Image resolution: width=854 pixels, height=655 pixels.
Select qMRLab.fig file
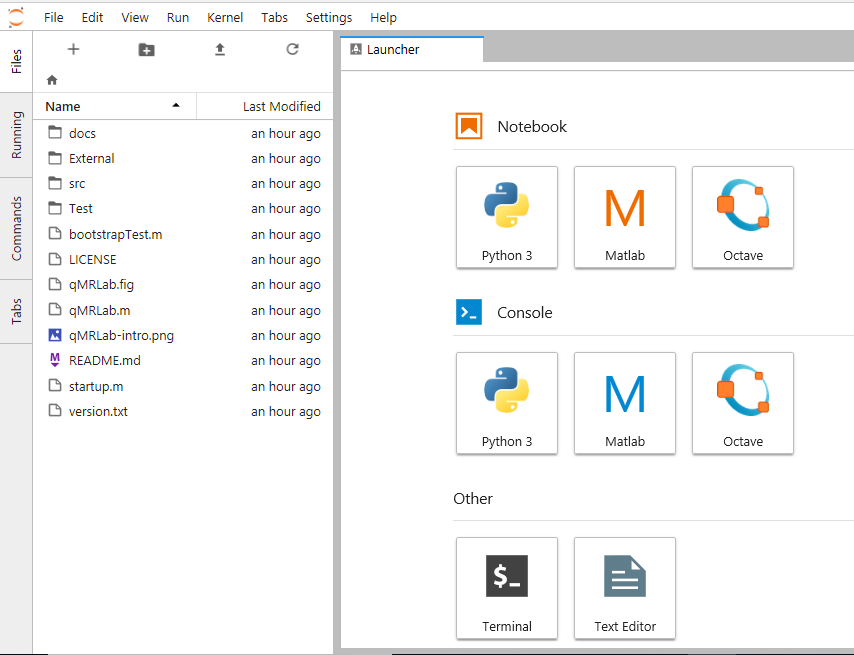183,285
